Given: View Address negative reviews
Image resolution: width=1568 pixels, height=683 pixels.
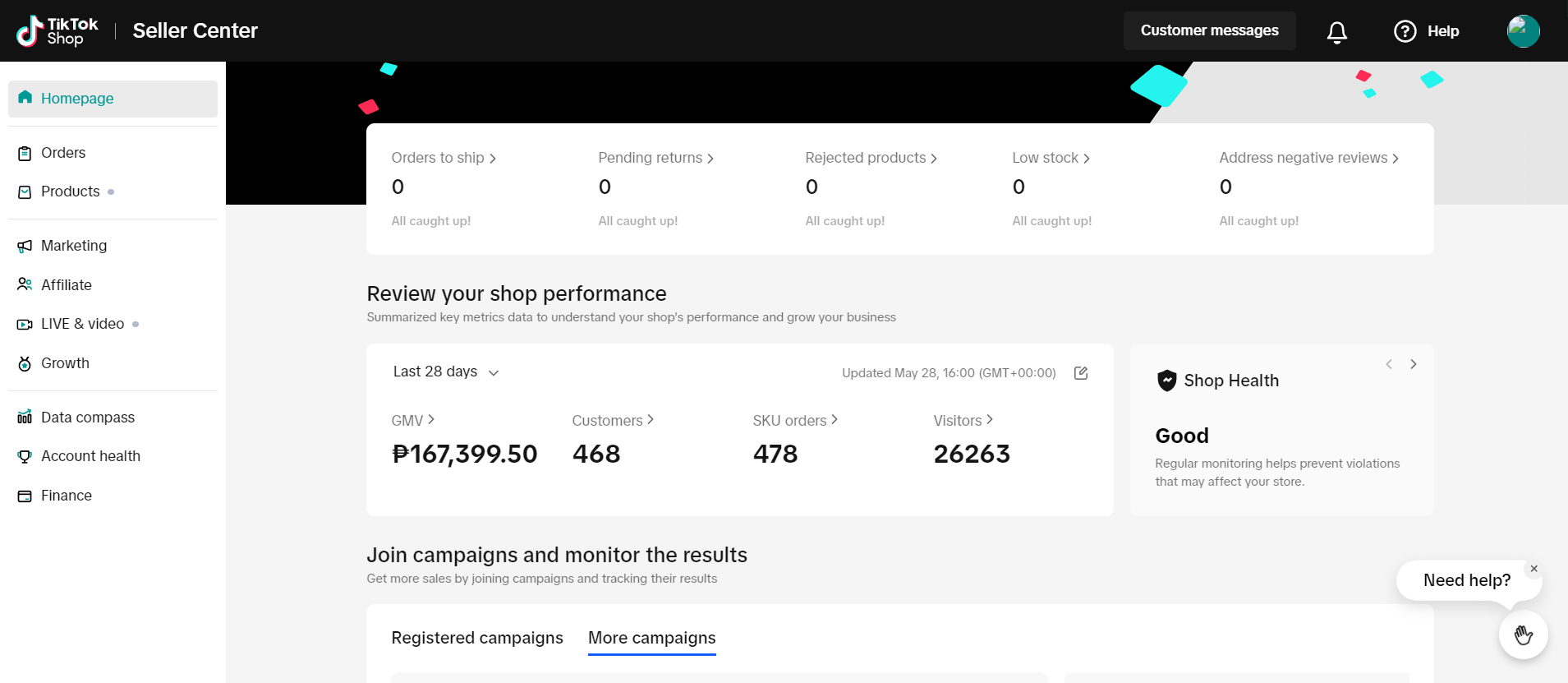Looking at the screenshot, I should pyautogui.click(x=1308, y=158).
